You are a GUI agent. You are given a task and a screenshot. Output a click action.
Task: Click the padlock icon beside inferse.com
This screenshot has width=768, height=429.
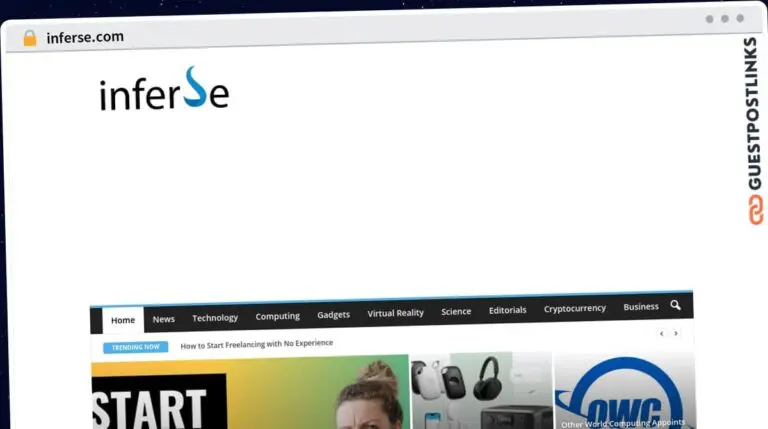click(x=30, y=38)
